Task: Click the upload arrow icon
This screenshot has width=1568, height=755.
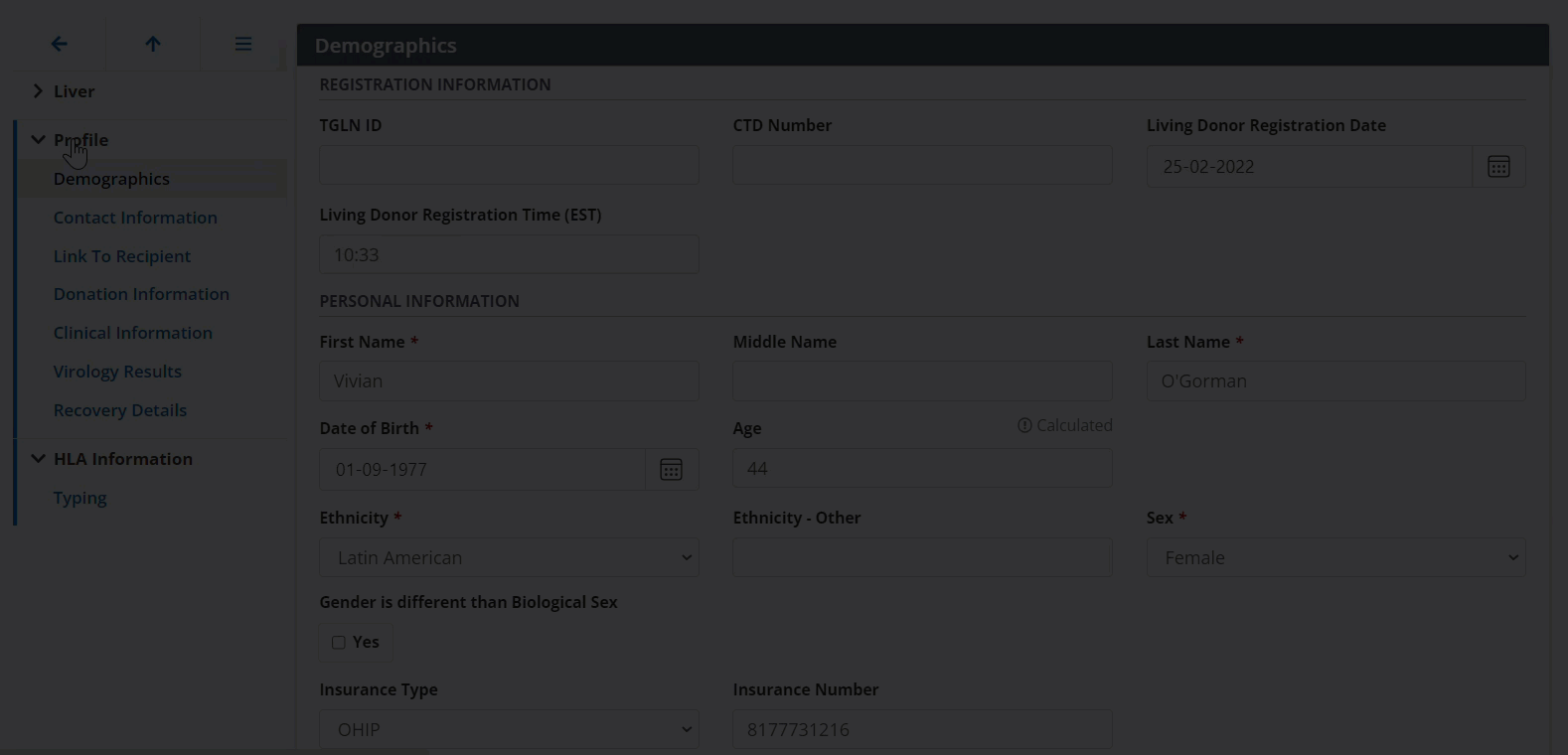Action: (x=152, y=44)
